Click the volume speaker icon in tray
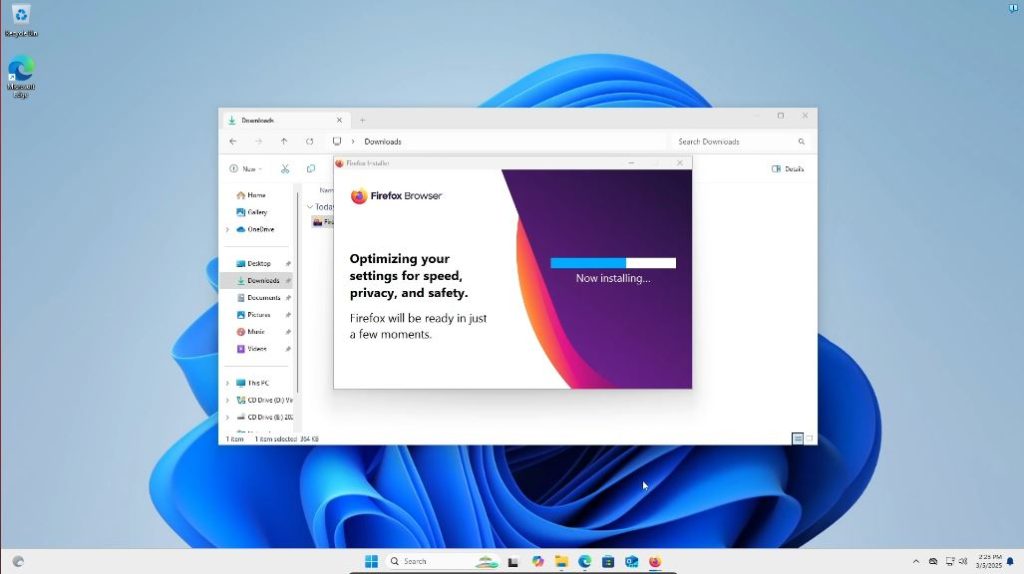This screenshot has width=1024, height=574. tap(963, 562)
